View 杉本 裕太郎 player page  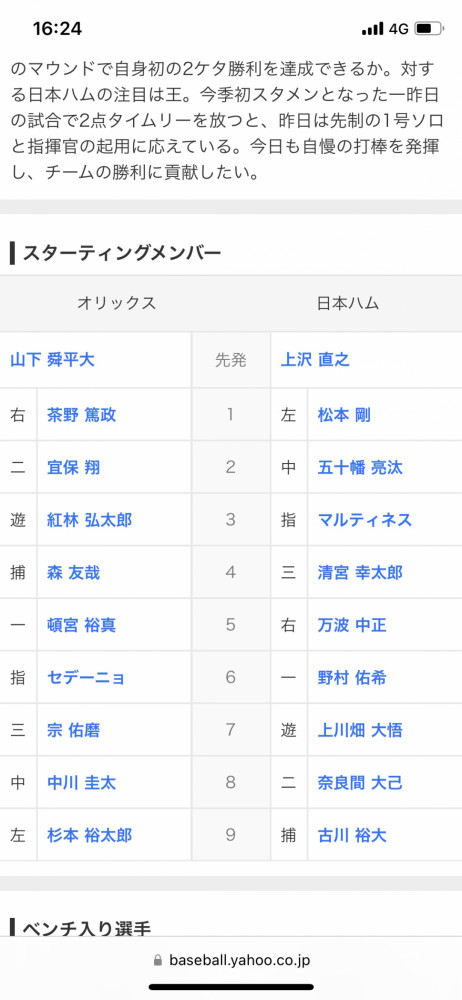tap(89, 834)
